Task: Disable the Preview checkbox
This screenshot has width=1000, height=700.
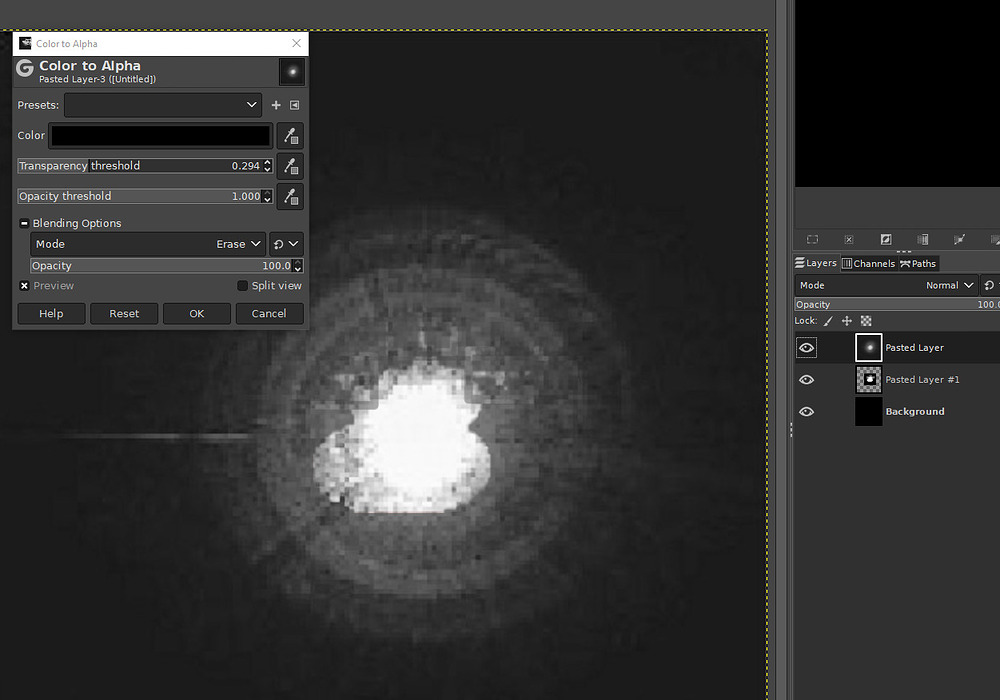Action: pos(25,286)
